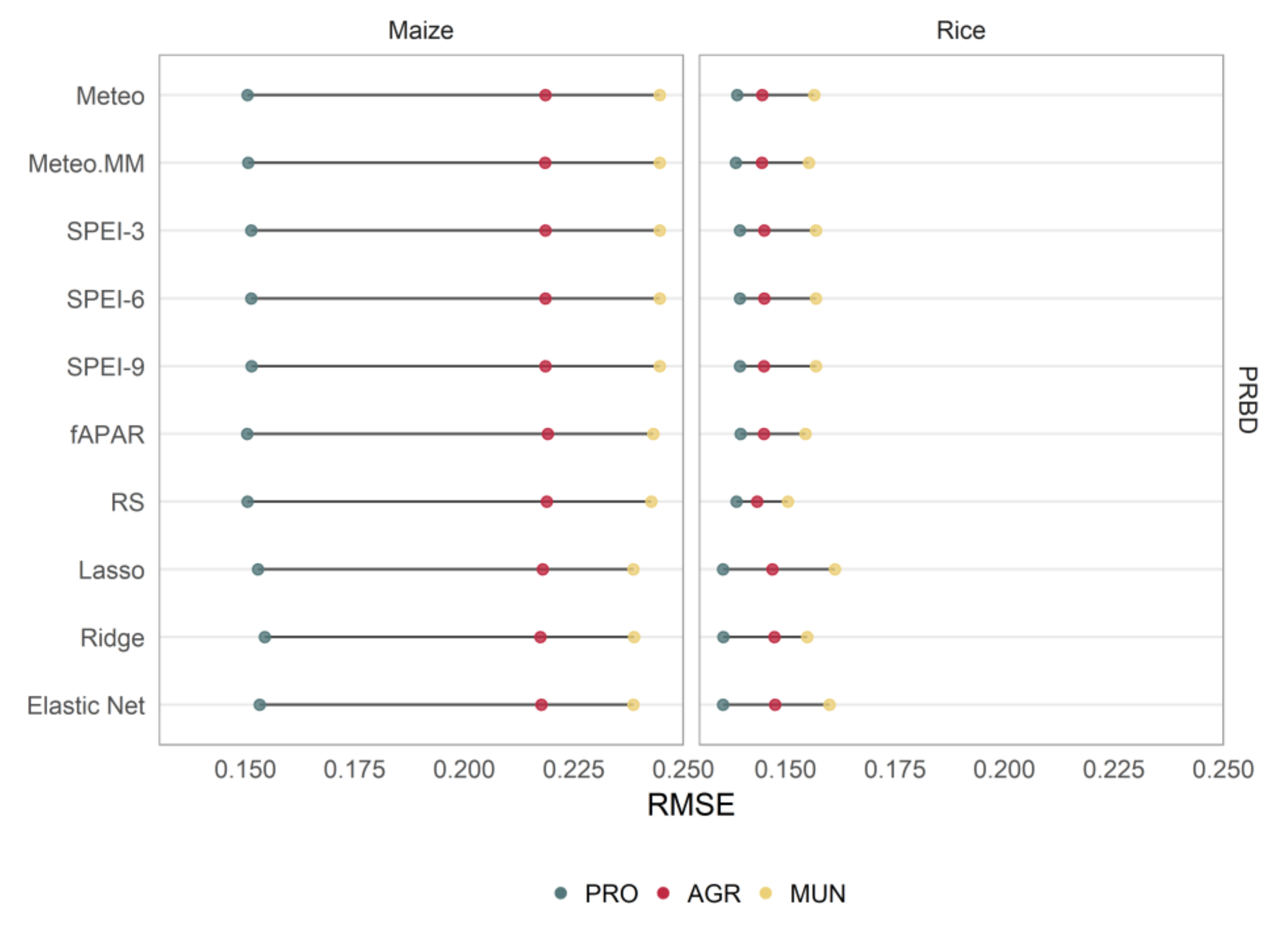
Task: Click teal PRO point for Ridge in Maize
Action: pyautogui.click(x=265, y=637)
